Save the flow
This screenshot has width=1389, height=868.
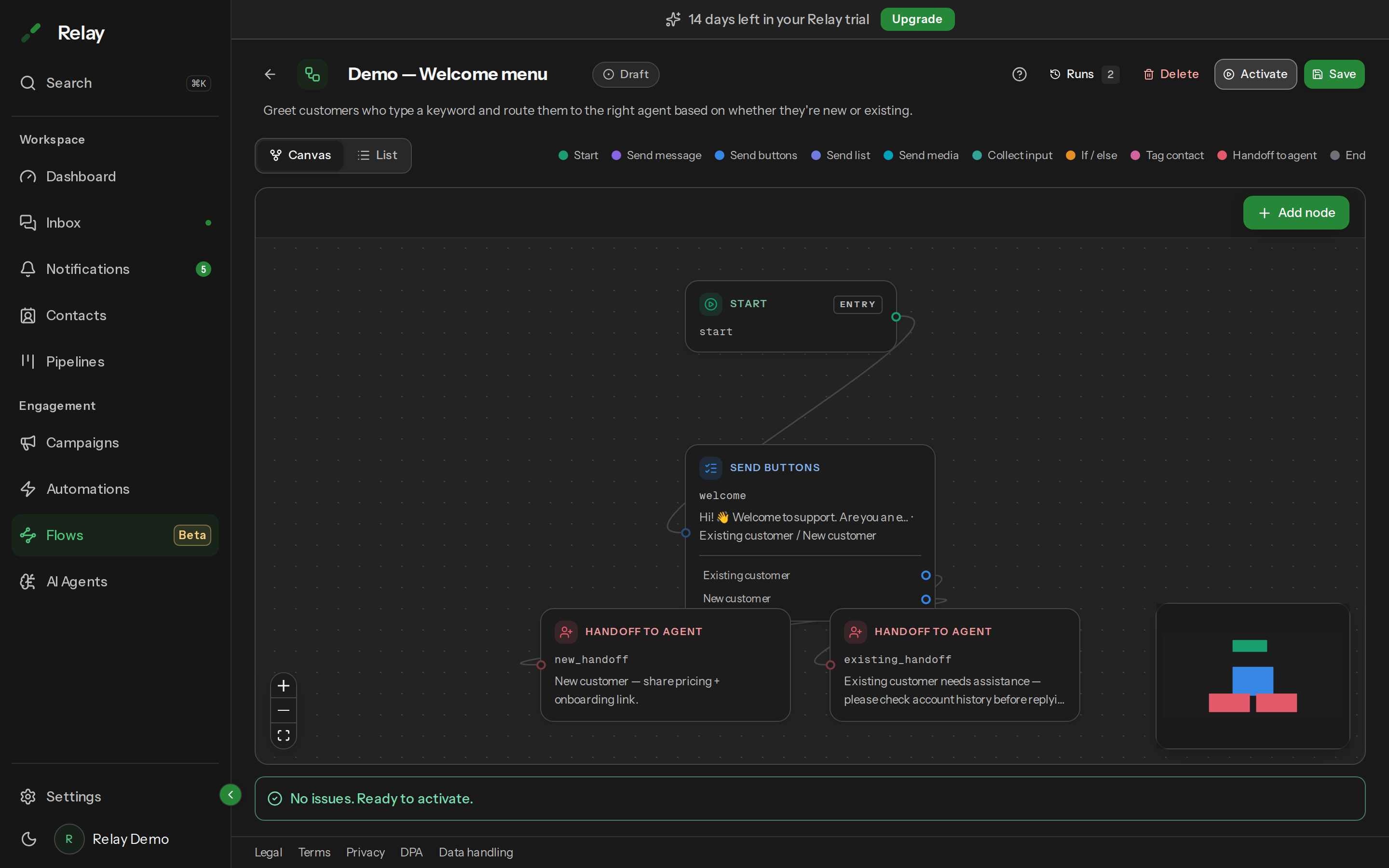coord(1334,74)
